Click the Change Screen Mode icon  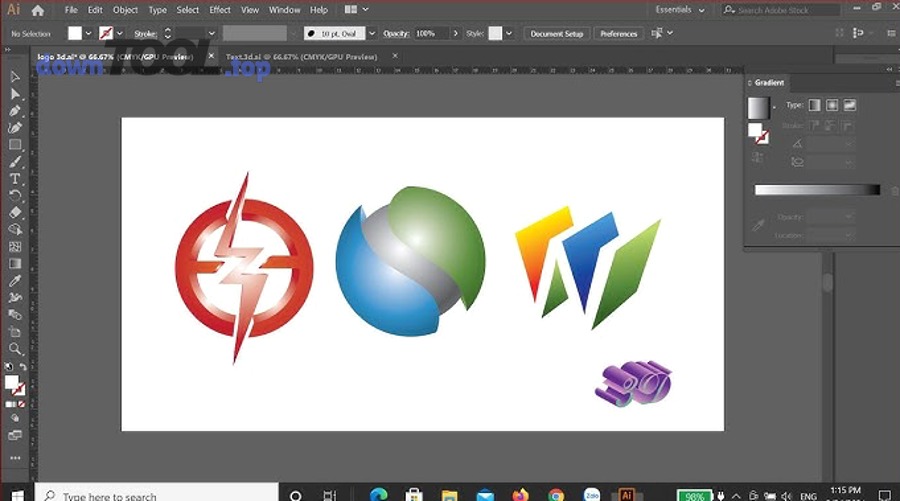pyautogui.click(x=15, y=435)
